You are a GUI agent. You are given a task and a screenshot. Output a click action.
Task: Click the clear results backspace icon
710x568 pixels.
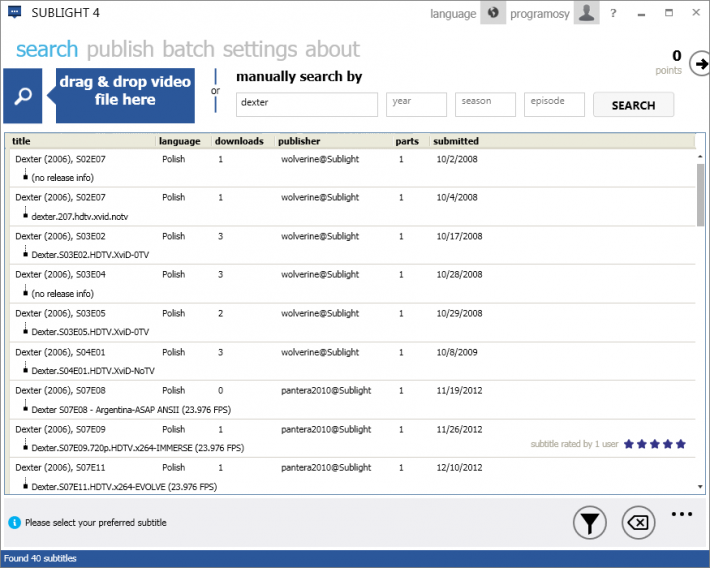point(638,523)
